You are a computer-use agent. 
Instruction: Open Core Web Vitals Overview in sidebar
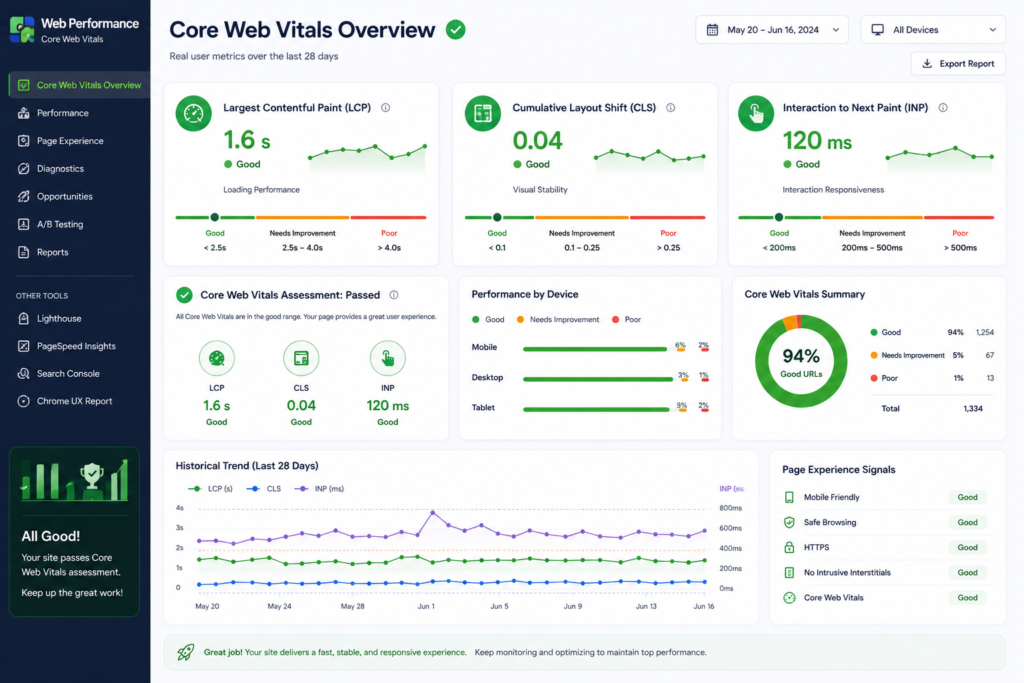pos(80,85)
